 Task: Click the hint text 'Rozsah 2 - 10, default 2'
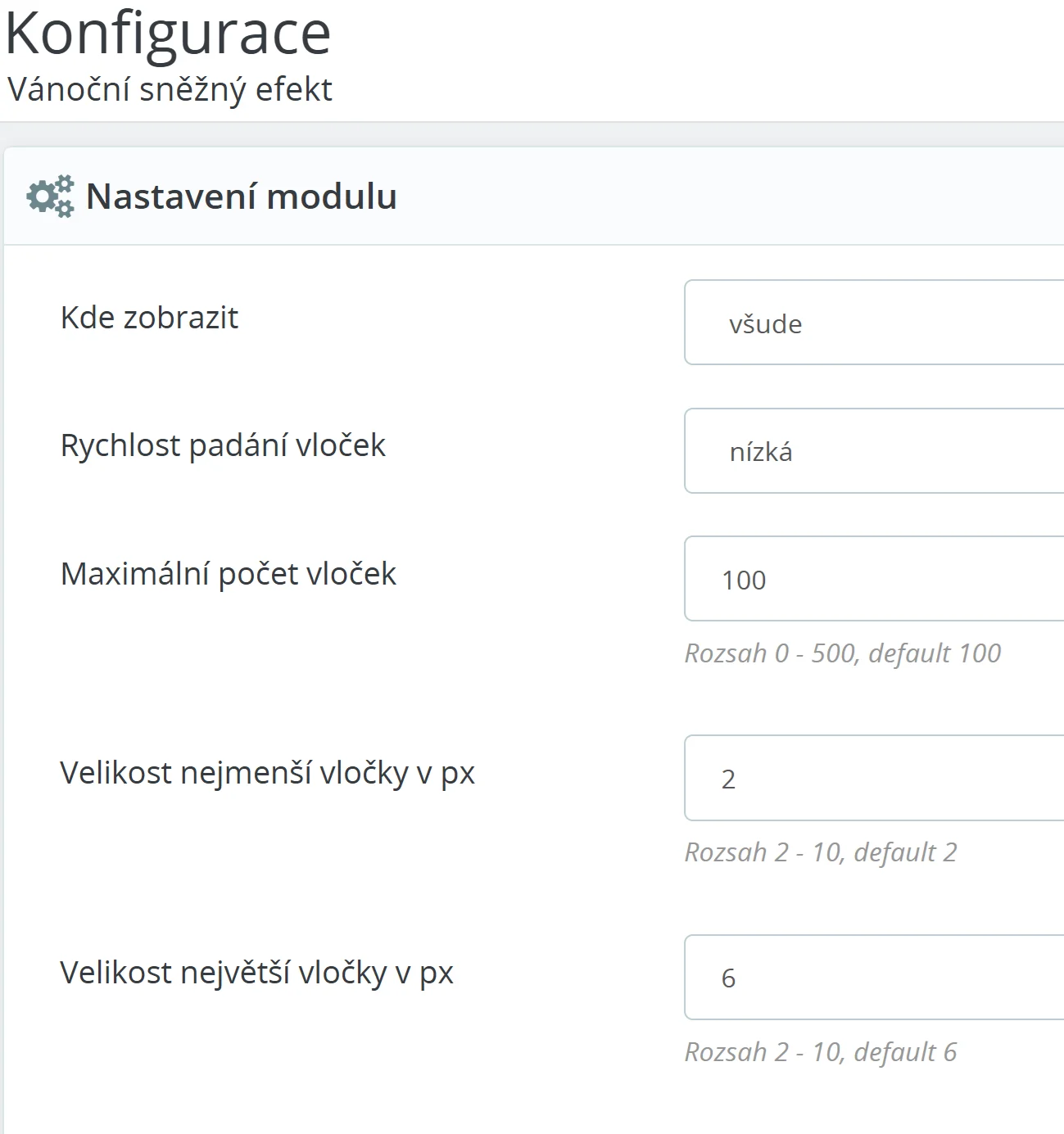pos(821,853)
